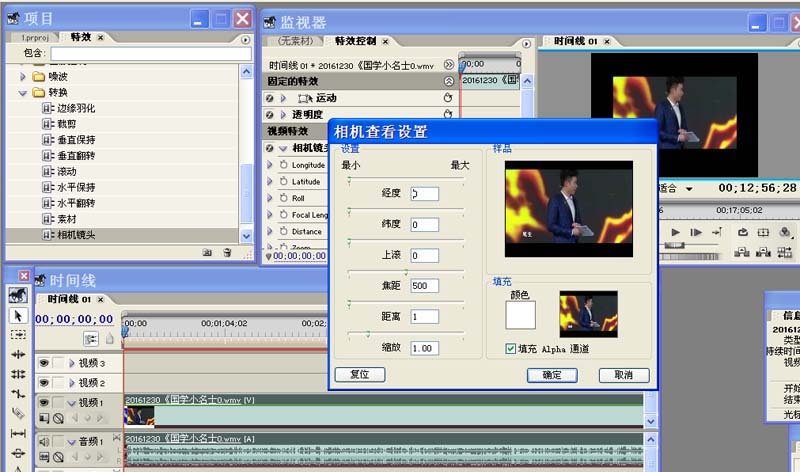
Task: Select the Track Select tool
Action: tap(18, 335)
